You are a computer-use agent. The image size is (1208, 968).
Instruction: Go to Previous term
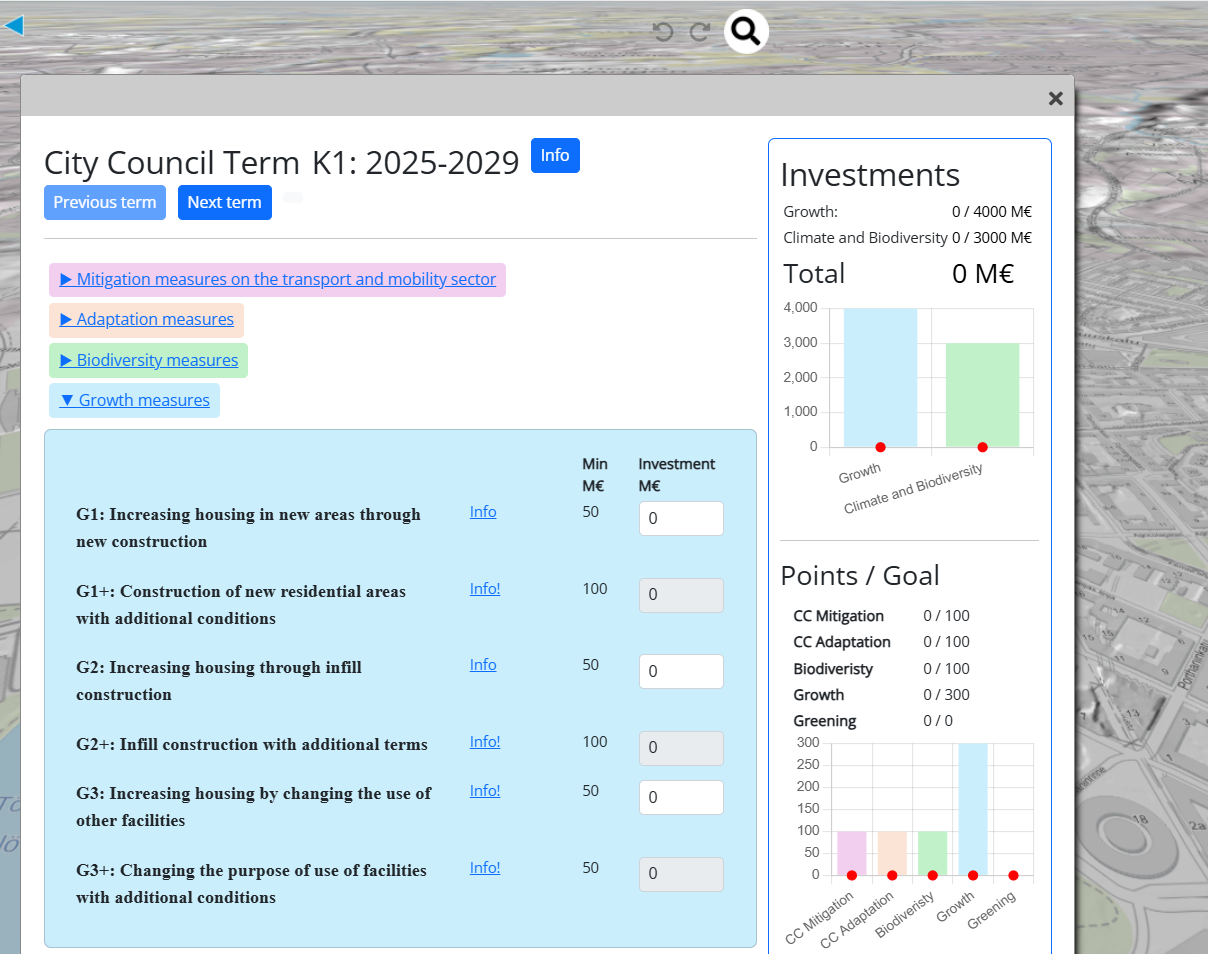[x=105, y=202]
